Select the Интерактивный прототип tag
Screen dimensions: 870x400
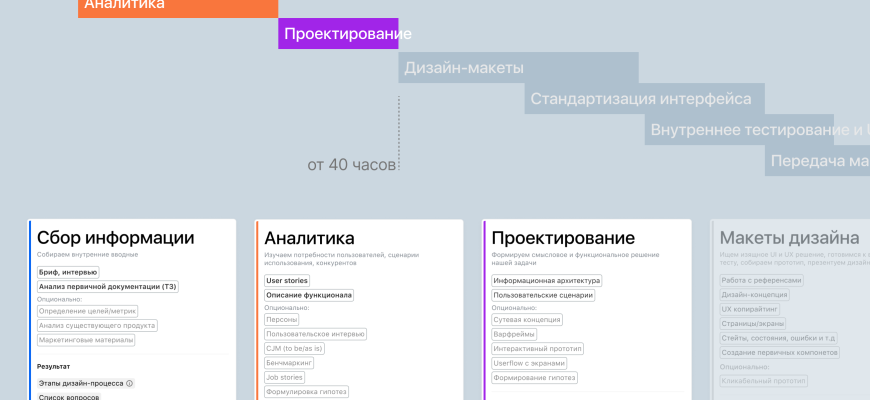pyautogui.click(x=538, y=348)
